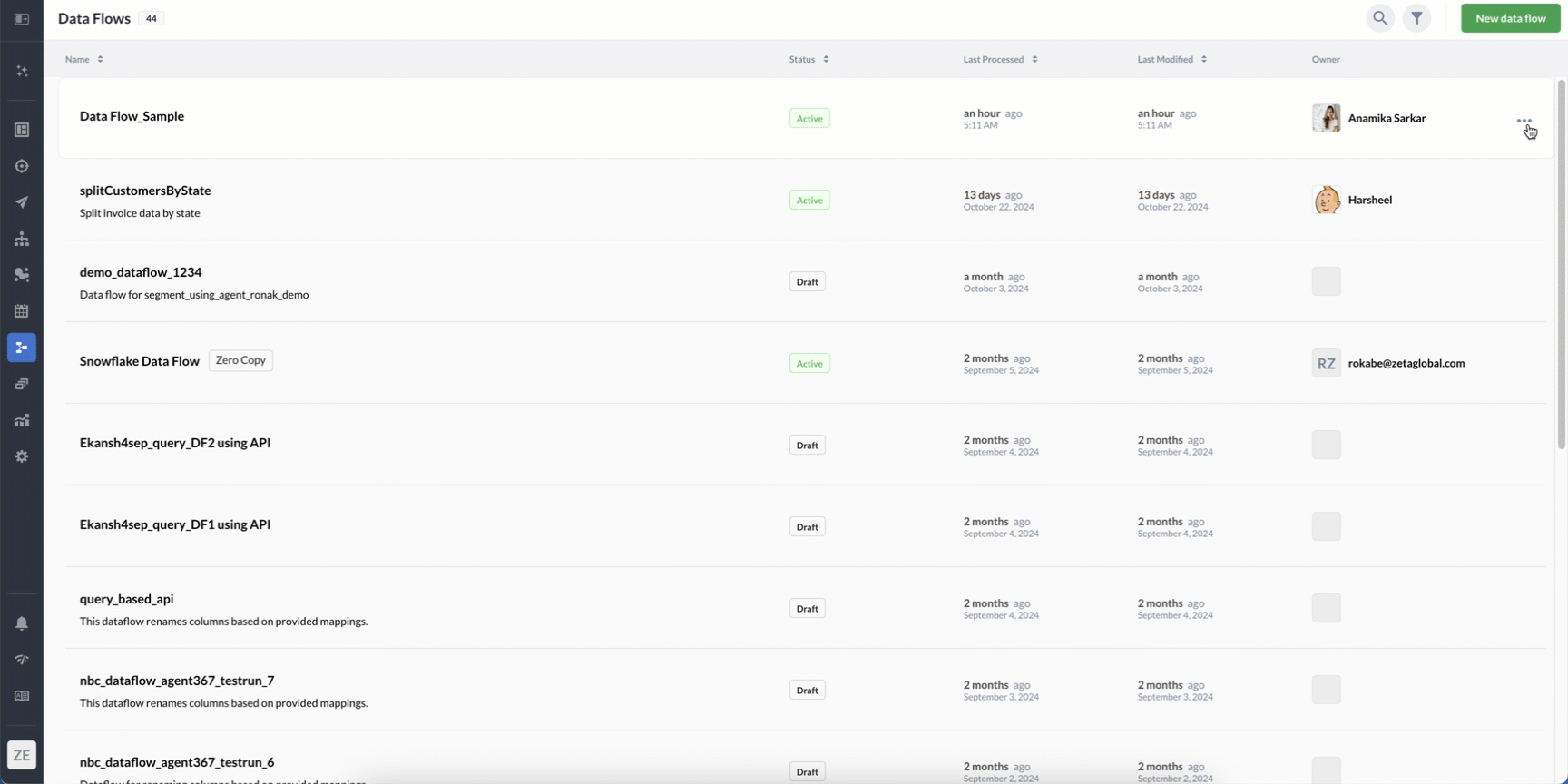This screenshot has height=784, width=1568.
Task: Click the ZE account avatar in sidebar
Action: (x=22, y=755)
